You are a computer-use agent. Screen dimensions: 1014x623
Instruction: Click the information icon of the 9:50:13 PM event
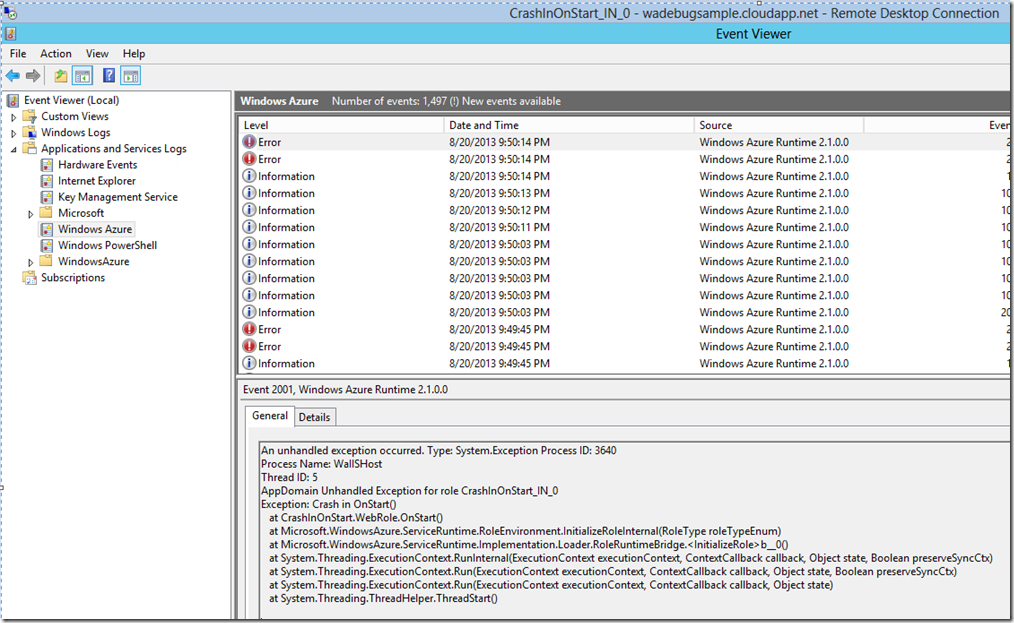pos(249,193)
